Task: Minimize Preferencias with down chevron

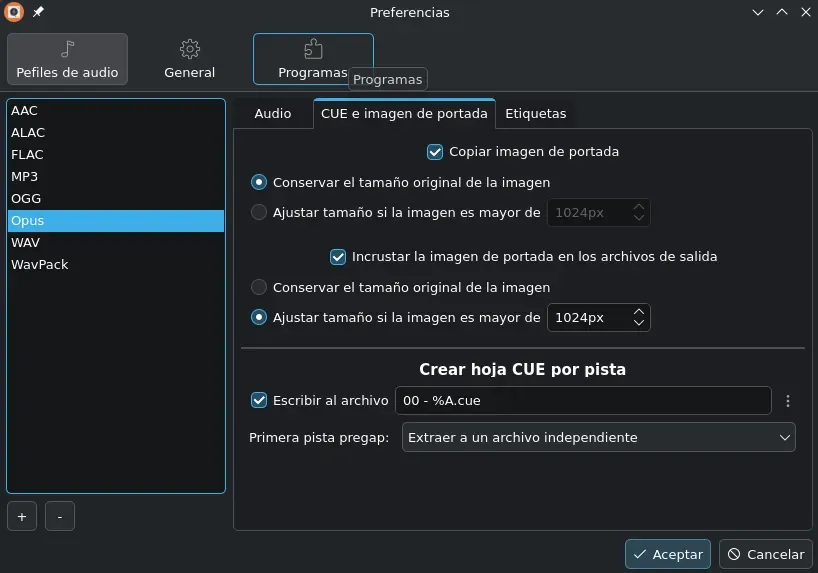Action: pyautogui.click(x=757, y=12)
